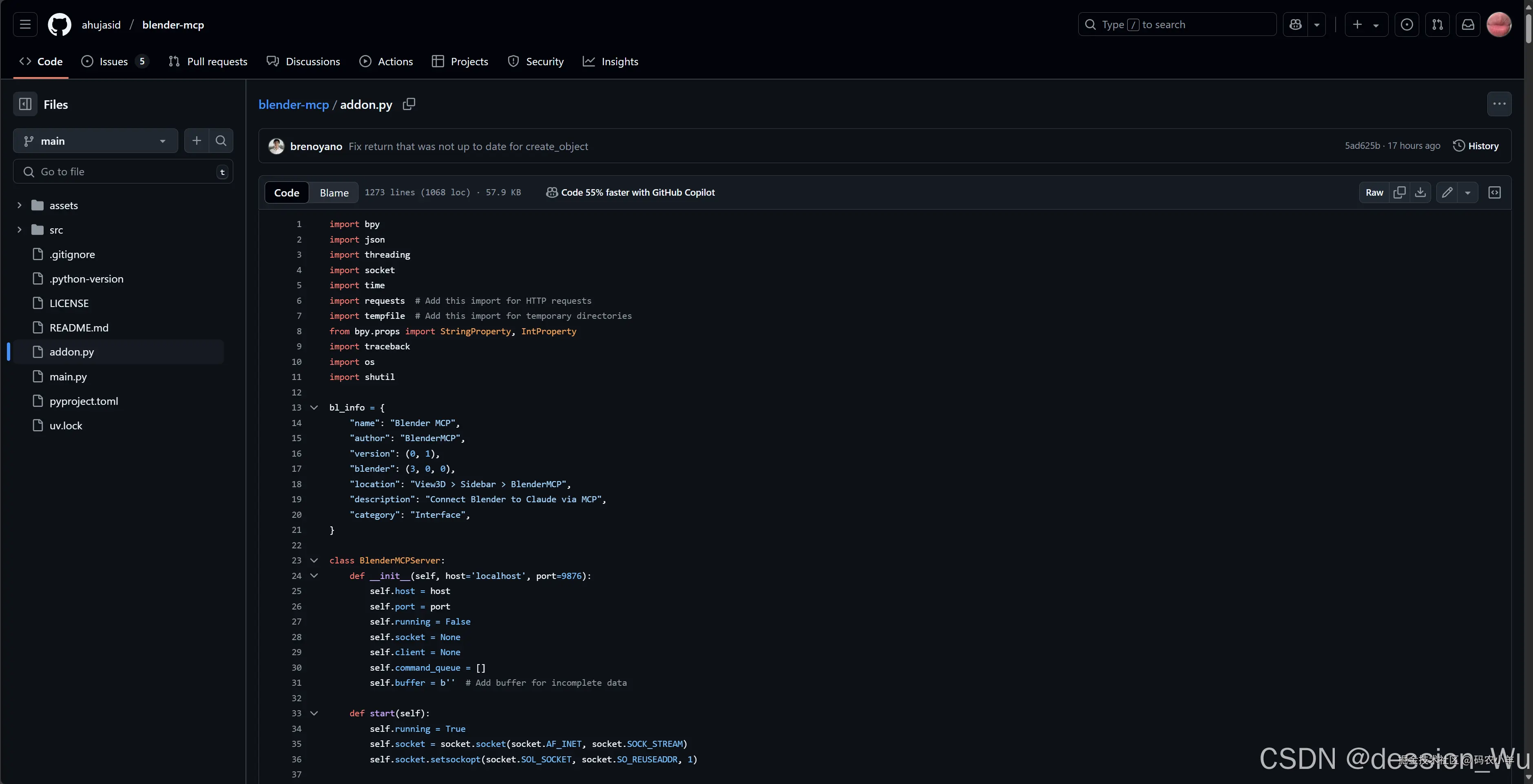
Task: Expand the assets folder
Action: [20, 205]
